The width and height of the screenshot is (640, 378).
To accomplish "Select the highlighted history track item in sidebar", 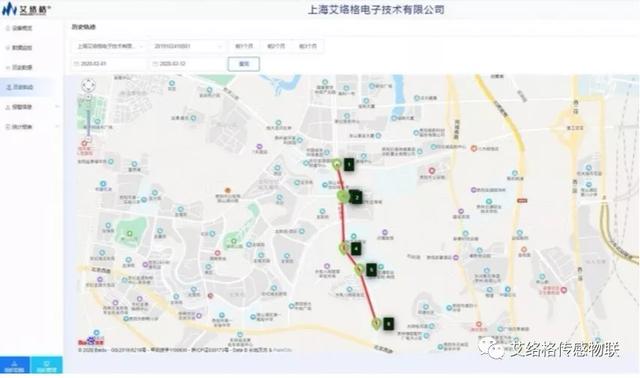I will 32,87.
